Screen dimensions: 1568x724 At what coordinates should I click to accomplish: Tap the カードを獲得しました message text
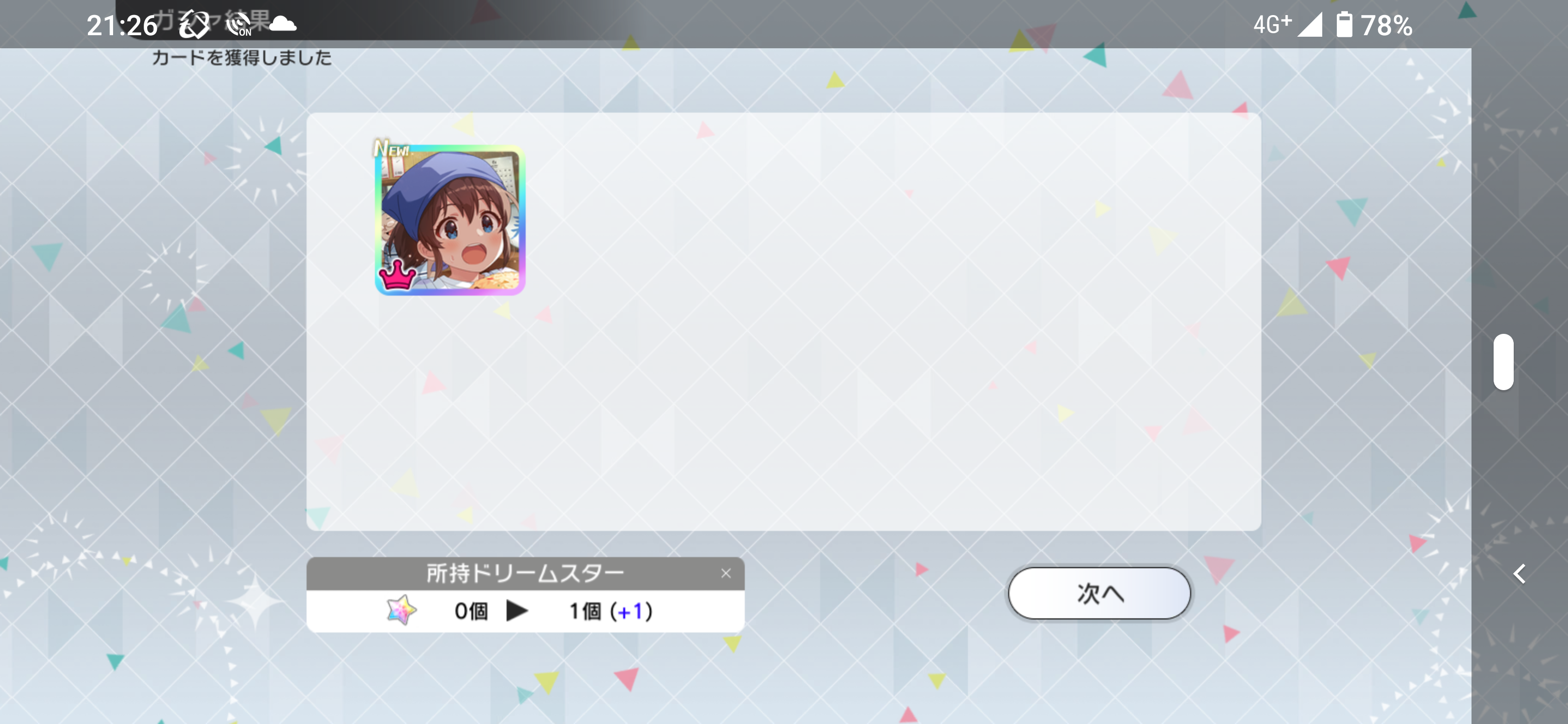242,57
